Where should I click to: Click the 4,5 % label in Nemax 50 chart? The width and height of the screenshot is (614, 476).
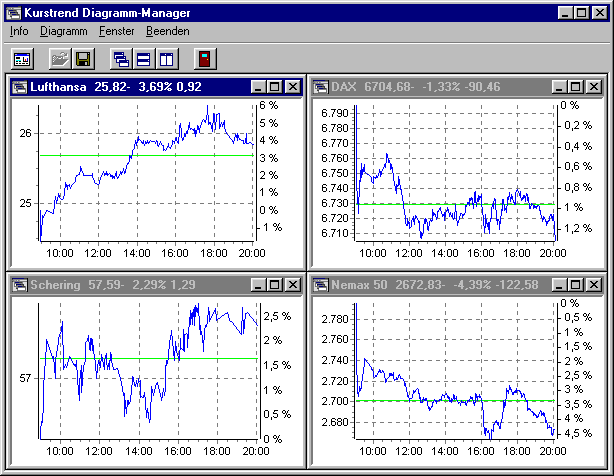578,433
